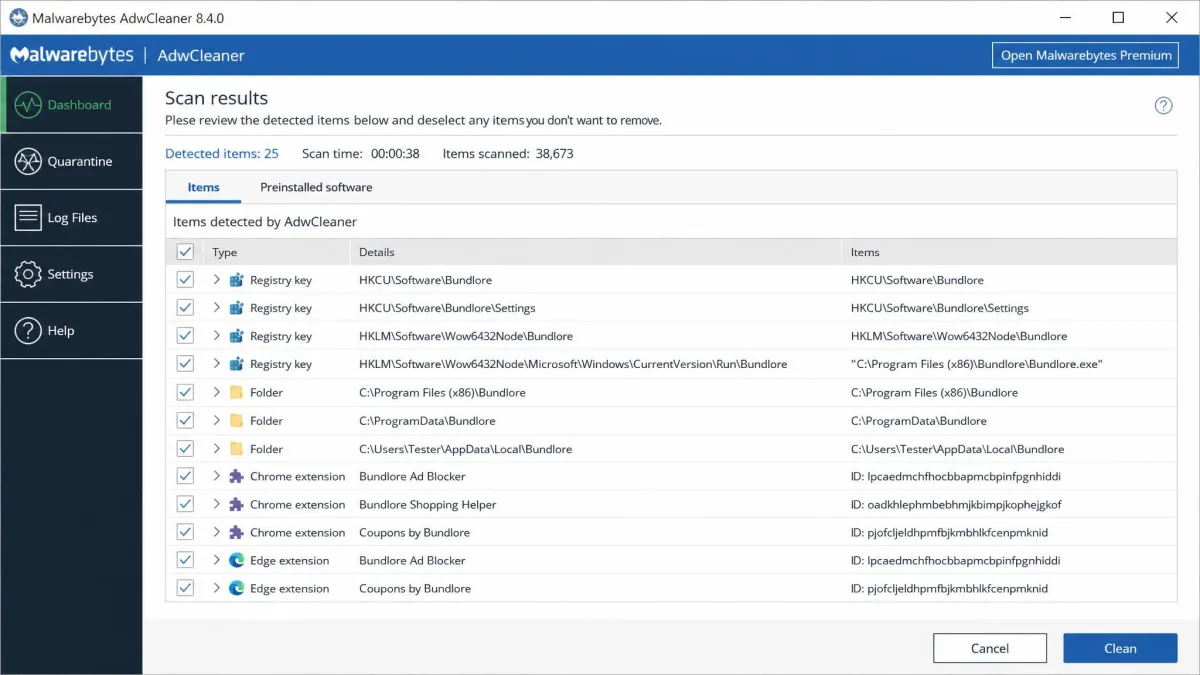Expand the C:\Program Files (x86)\Bundlore folder row
The height and width of the screenshot is (675, 1200).
click(x=217, y=392)
